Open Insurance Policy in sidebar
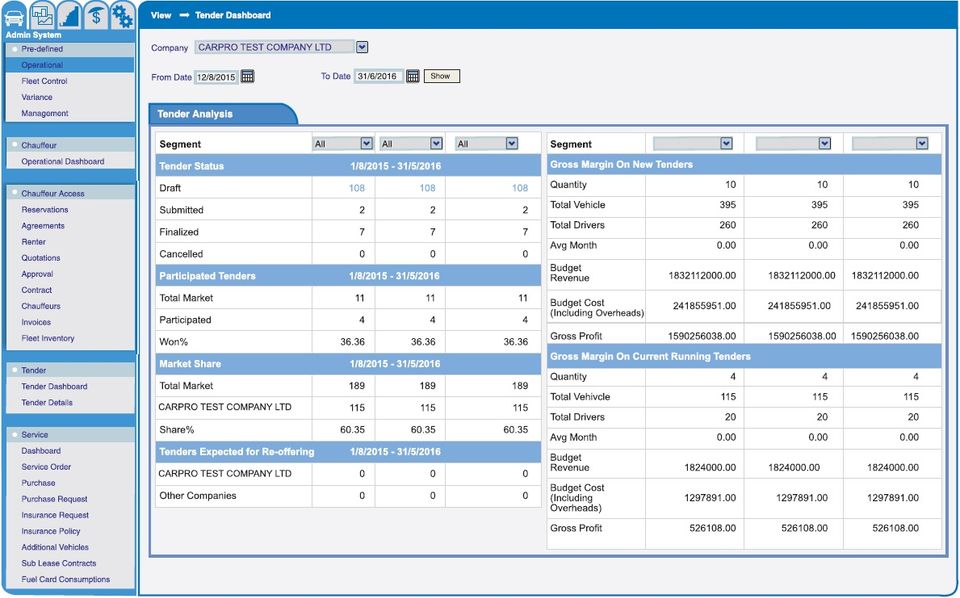Viewport: 960px width, 598px height. 51,531
